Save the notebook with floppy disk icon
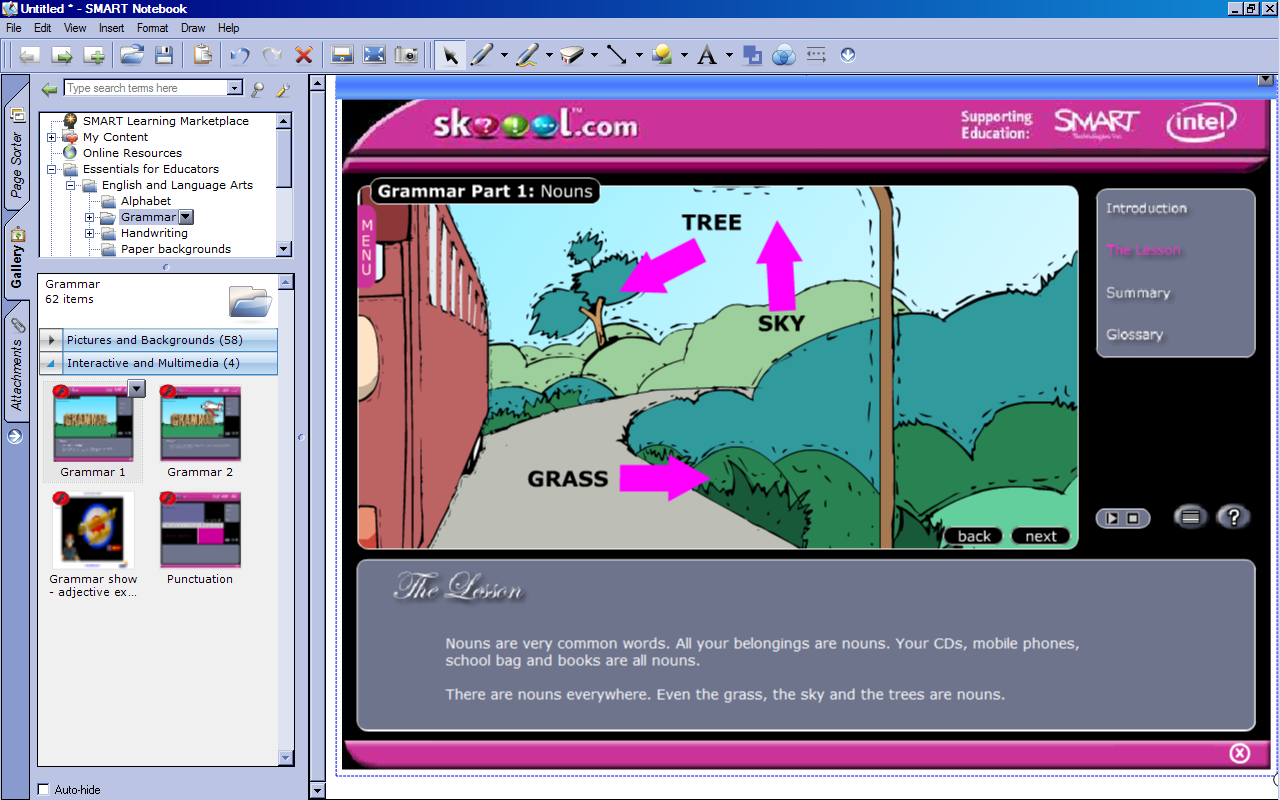The height and width of the screenshot is (800, 1280). pyautogui.click(x=164, y=55)
